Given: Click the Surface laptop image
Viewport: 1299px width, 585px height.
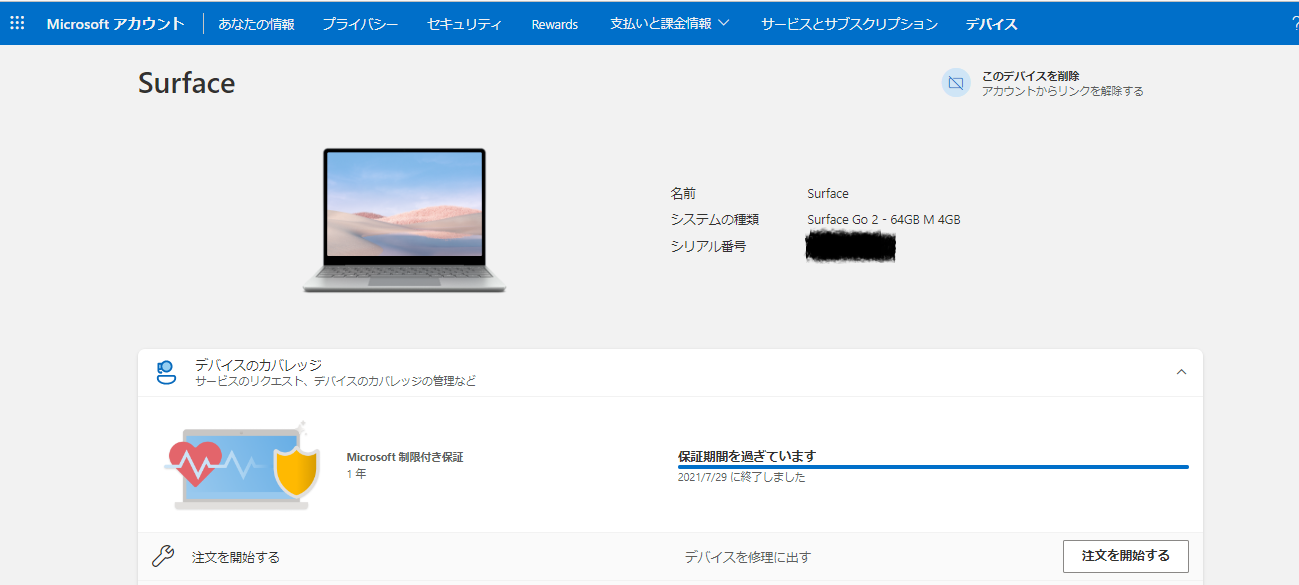Looking at the screenshot, I should [x=404, y=220].
